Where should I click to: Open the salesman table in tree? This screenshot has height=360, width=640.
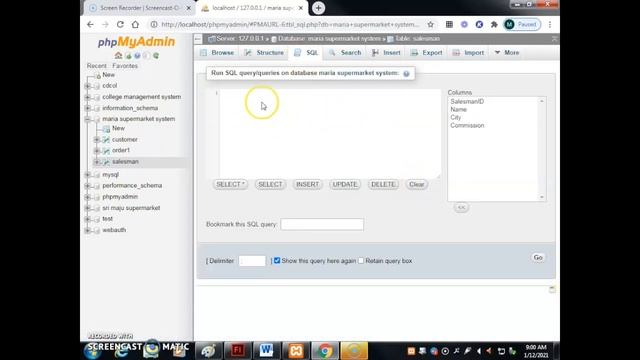click(125, 162)
